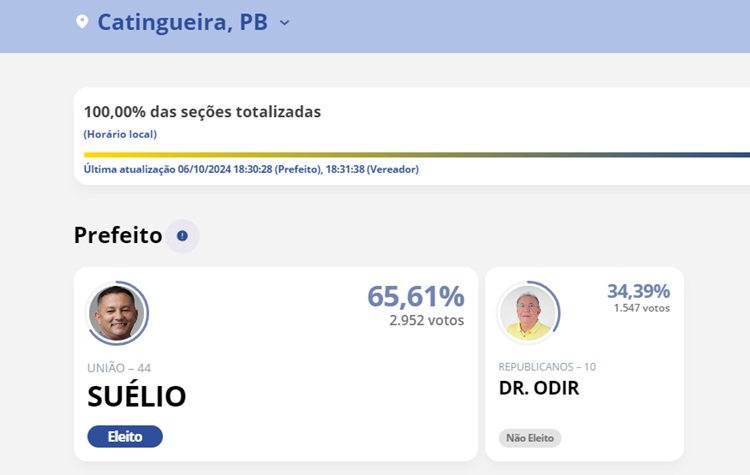Expand the Catingueira, PB city chevron

(284, 22)
